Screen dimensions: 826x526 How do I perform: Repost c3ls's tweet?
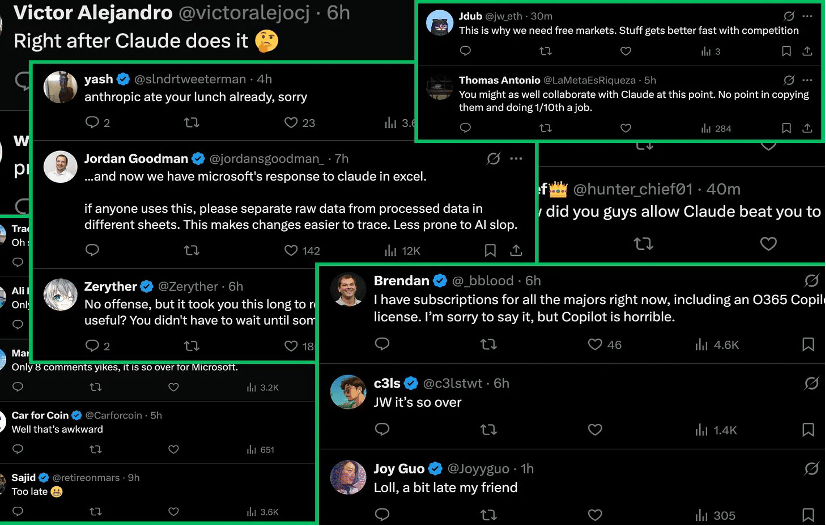488,430
